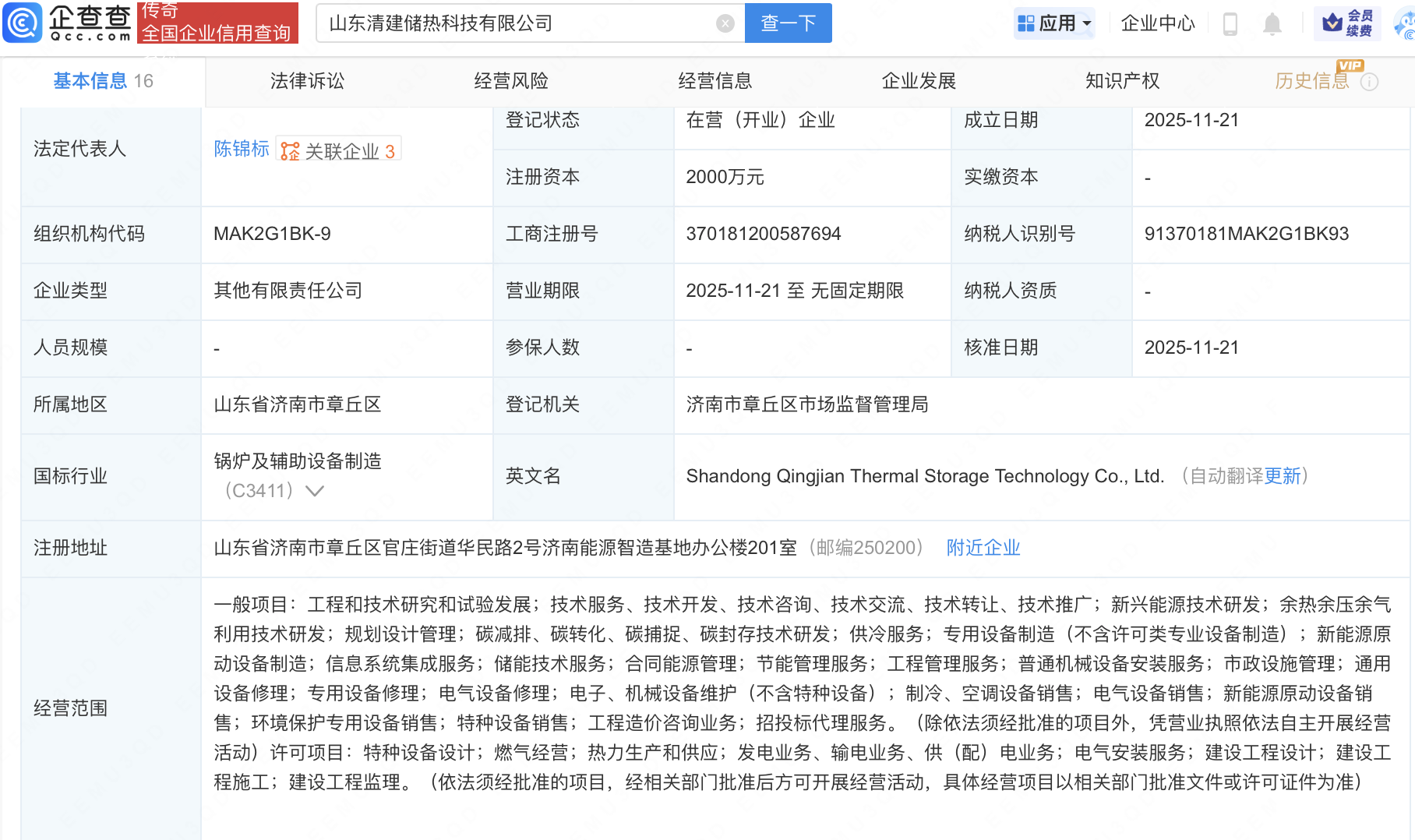Click the company name search input field

pos(514,23)
